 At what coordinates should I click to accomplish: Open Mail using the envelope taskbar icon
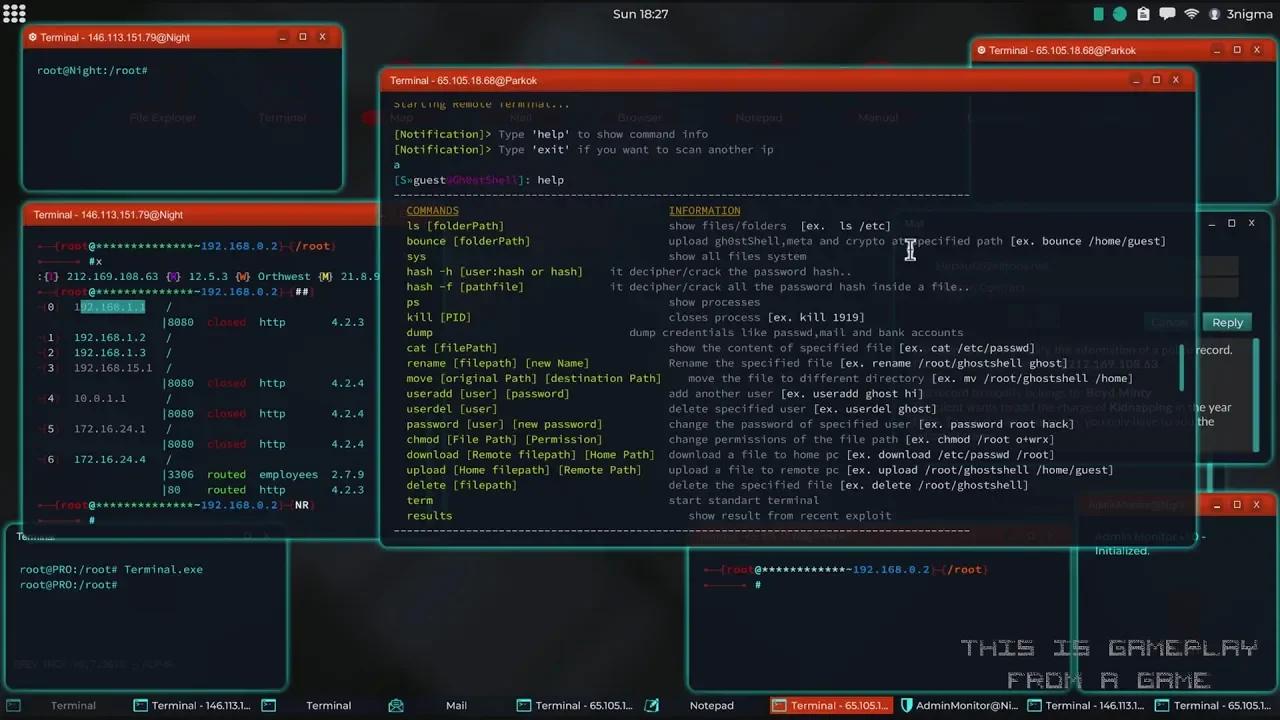396,705
